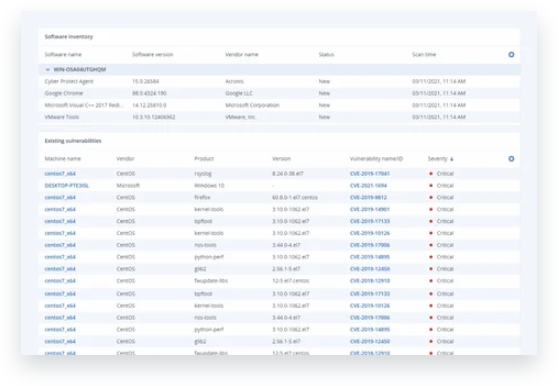Click version 10.3.10.12406962 cell
This screenshot has height=386, width=559.
[154, 117]
